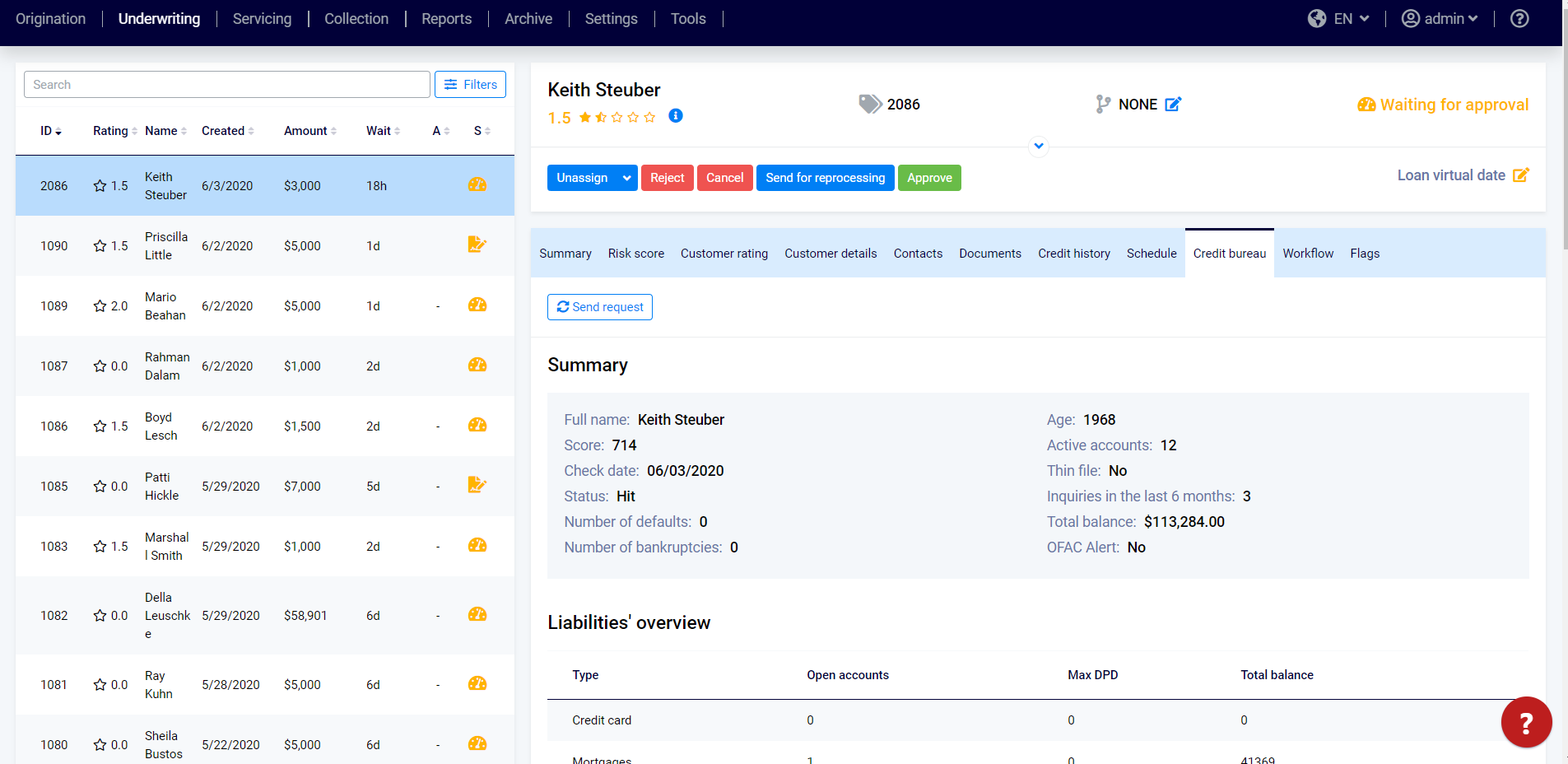Click the status gauge icon in row 1086
Screen dimensions: 1568x764
[477, 425]
